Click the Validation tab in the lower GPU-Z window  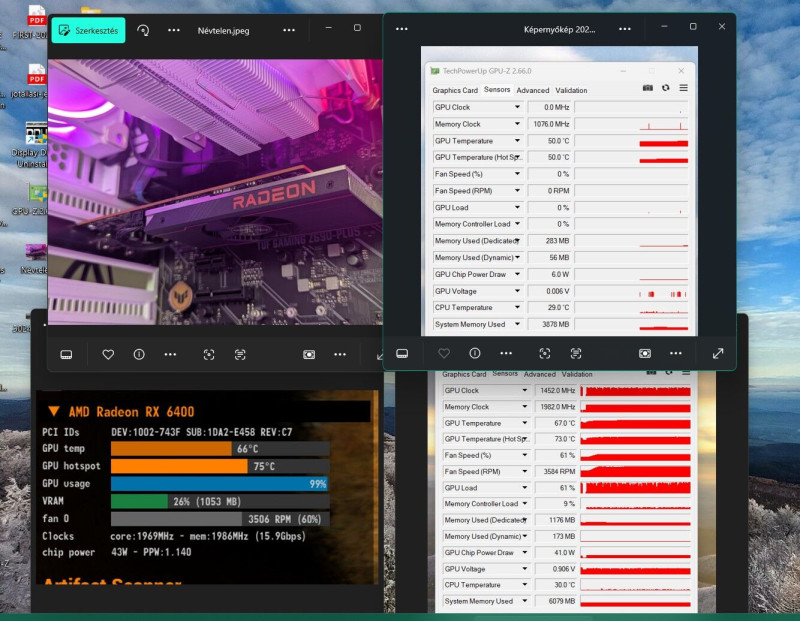pyautogui.click(x=577, y=375)
